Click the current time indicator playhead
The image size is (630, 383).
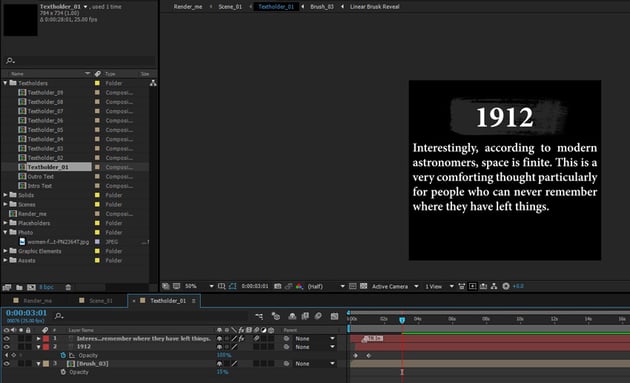pyautogui.click(x=402, y=320)
